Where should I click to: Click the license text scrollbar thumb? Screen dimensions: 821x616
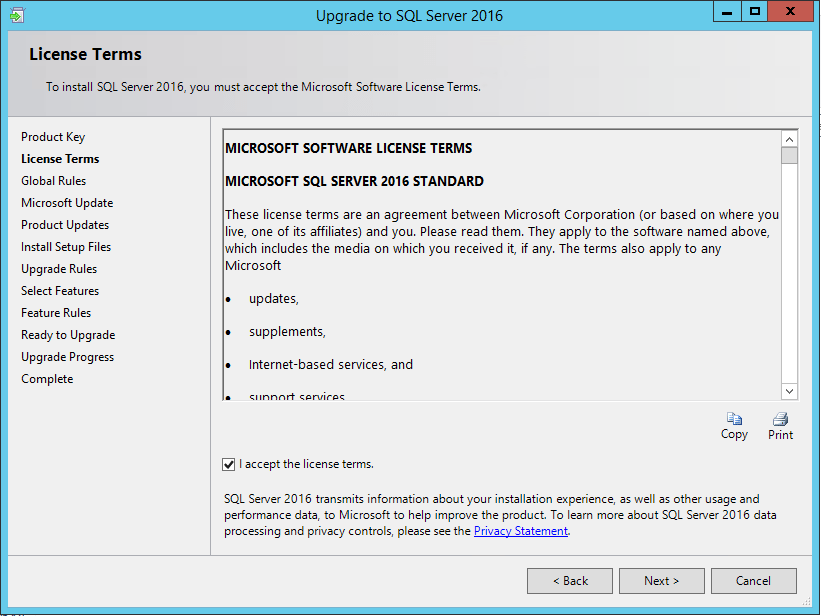coord(790,156)
